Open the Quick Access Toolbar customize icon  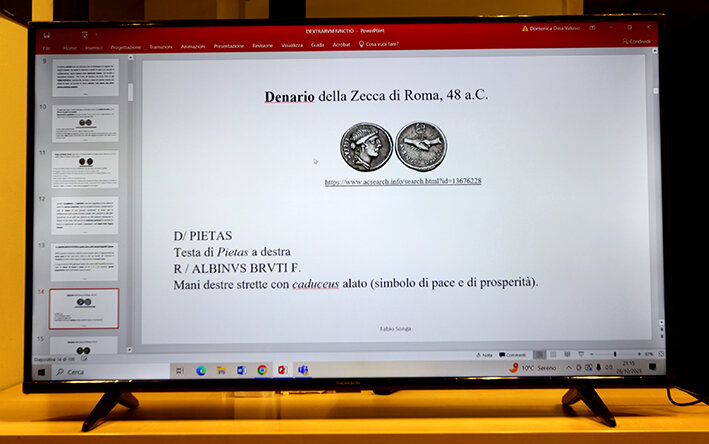pos(85,34)
